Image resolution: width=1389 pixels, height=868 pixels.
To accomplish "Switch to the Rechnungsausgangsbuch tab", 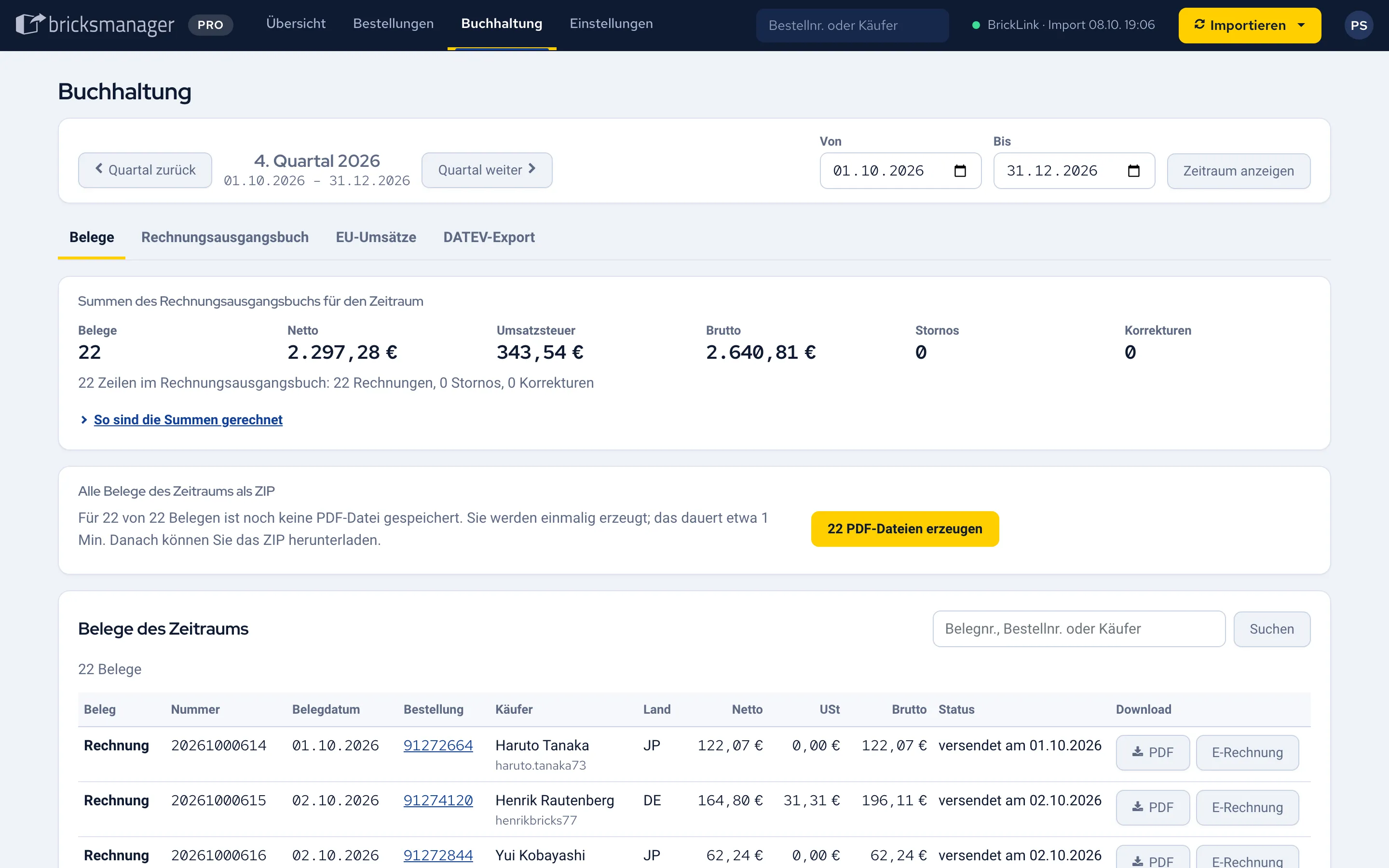I will click(225, 237).
